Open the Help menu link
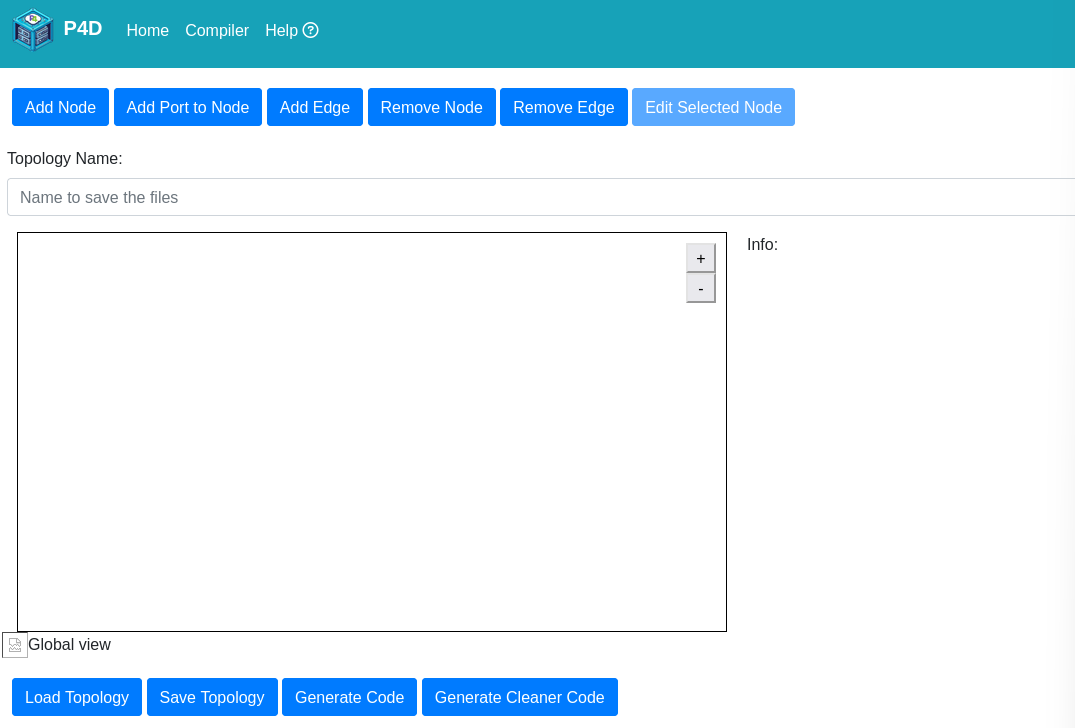Screen dimensions: 1075x728 (281, 30)
